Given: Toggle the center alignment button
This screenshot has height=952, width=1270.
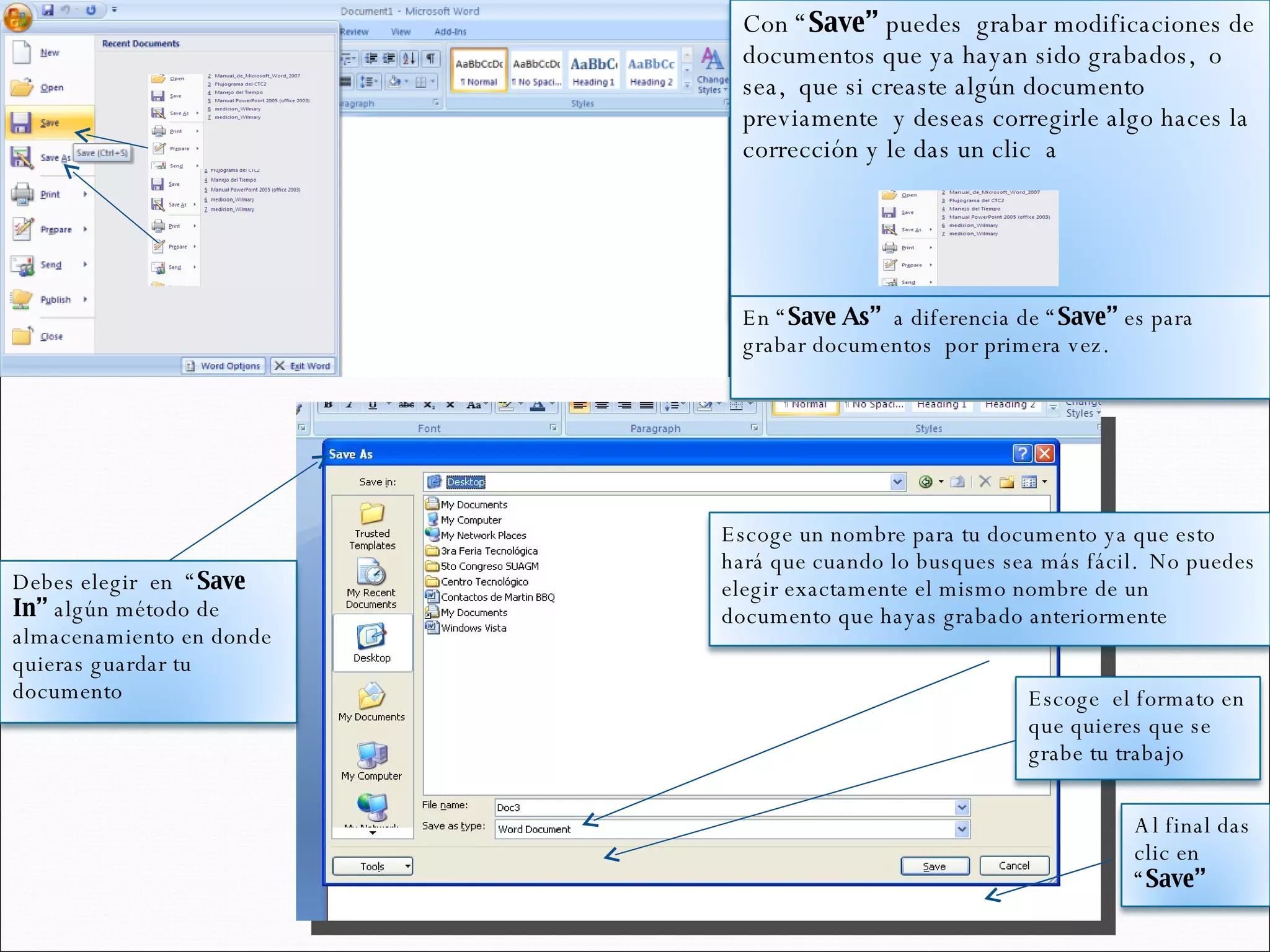Looking at the screenshot, I should [602, 405].
